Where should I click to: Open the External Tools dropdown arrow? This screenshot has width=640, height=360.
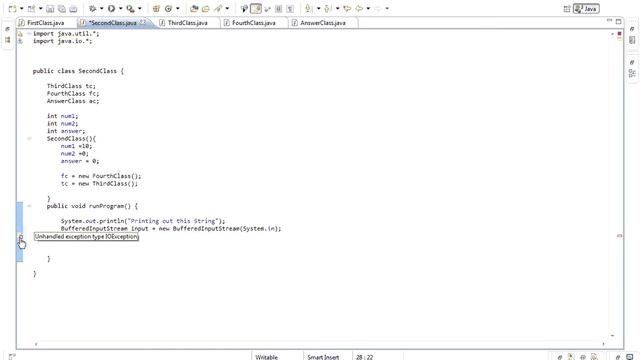(140, 9)
